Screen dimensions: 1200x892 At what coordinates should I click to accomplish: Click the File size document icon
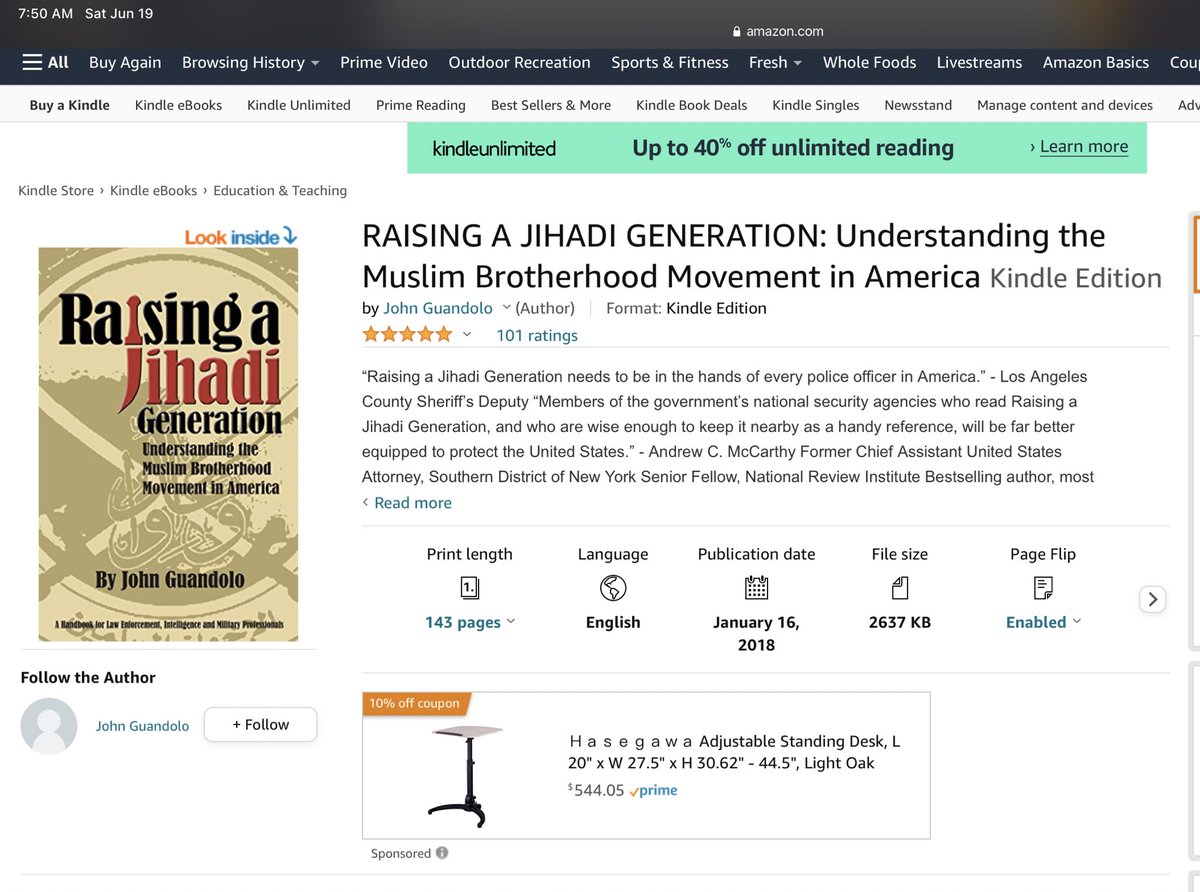tap(899, 587)
